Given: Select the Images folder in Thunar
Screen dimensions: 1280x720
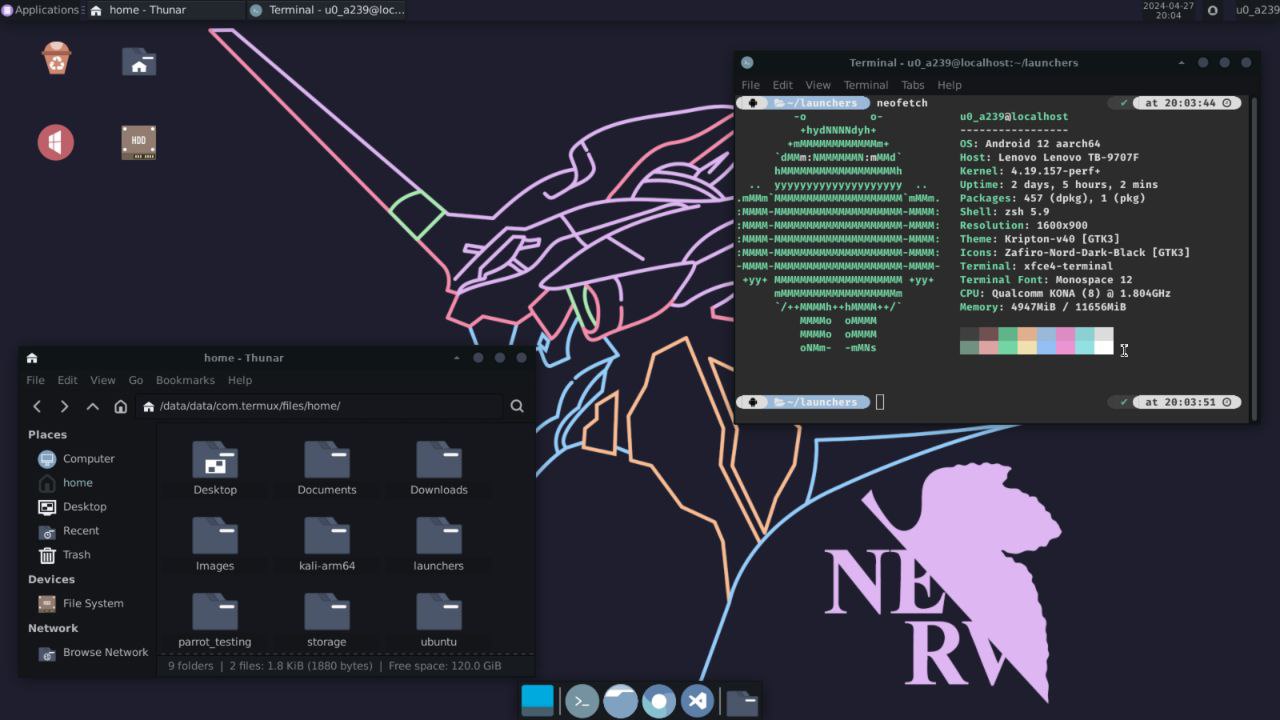Looking at the screenshot, I should (x=215, y=544).
